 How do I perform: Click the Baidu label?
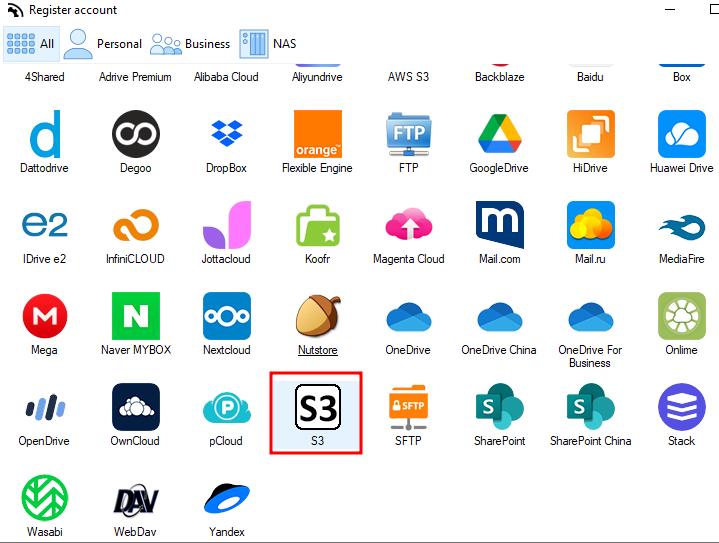click(x=590, y=77)
